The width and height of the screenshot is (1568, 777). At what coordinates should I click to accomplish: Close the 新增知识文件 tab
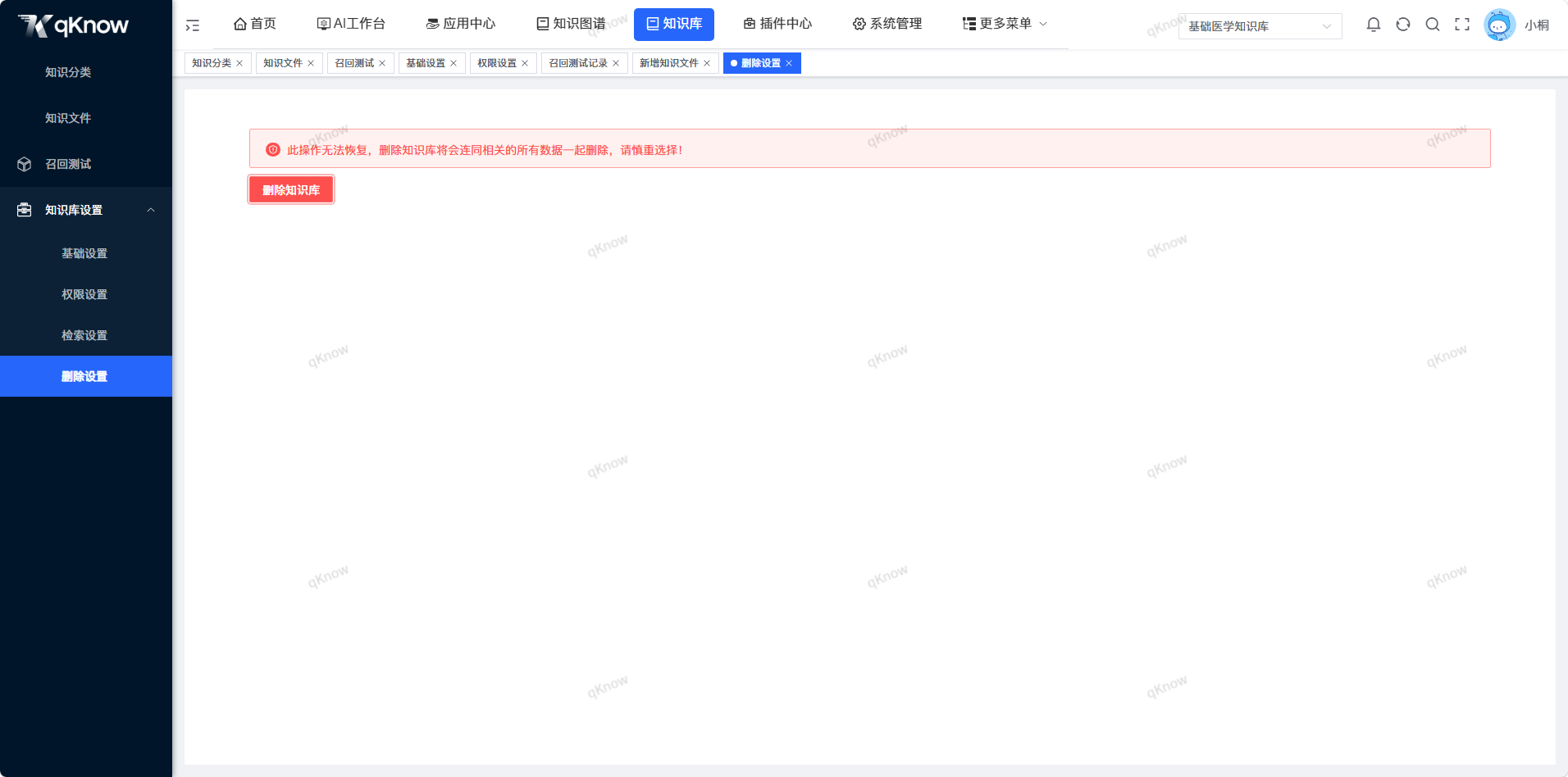707,63
